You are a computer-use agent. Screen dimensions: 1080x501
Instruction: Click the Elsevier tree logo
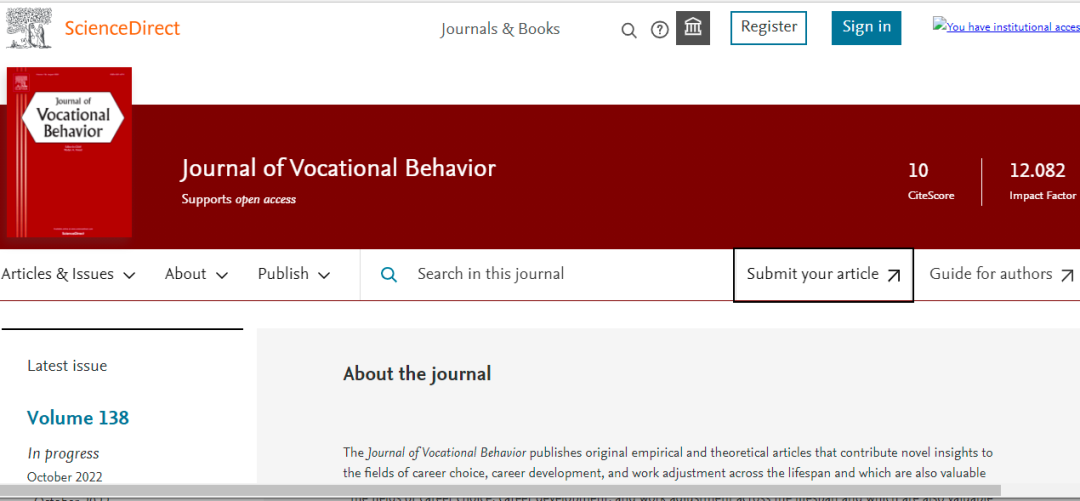[x=29, y=28]
